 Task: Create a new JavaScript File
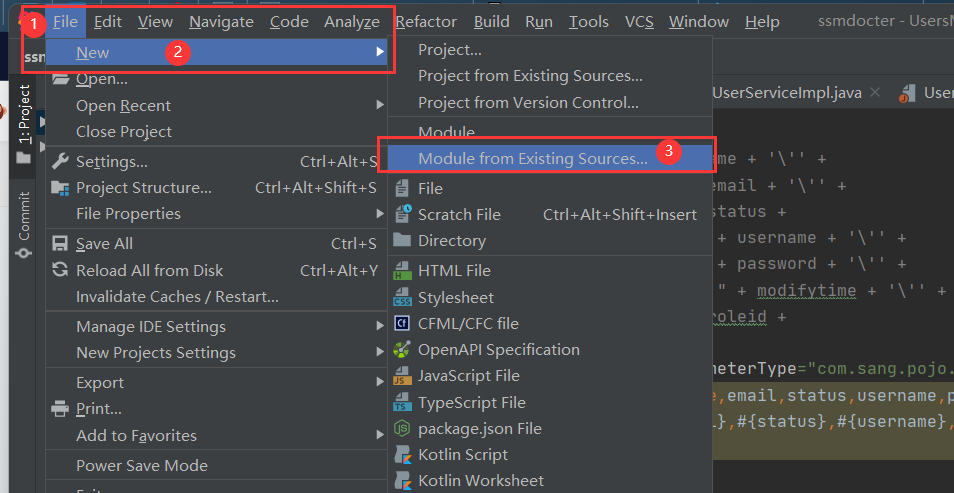[550, 376]
